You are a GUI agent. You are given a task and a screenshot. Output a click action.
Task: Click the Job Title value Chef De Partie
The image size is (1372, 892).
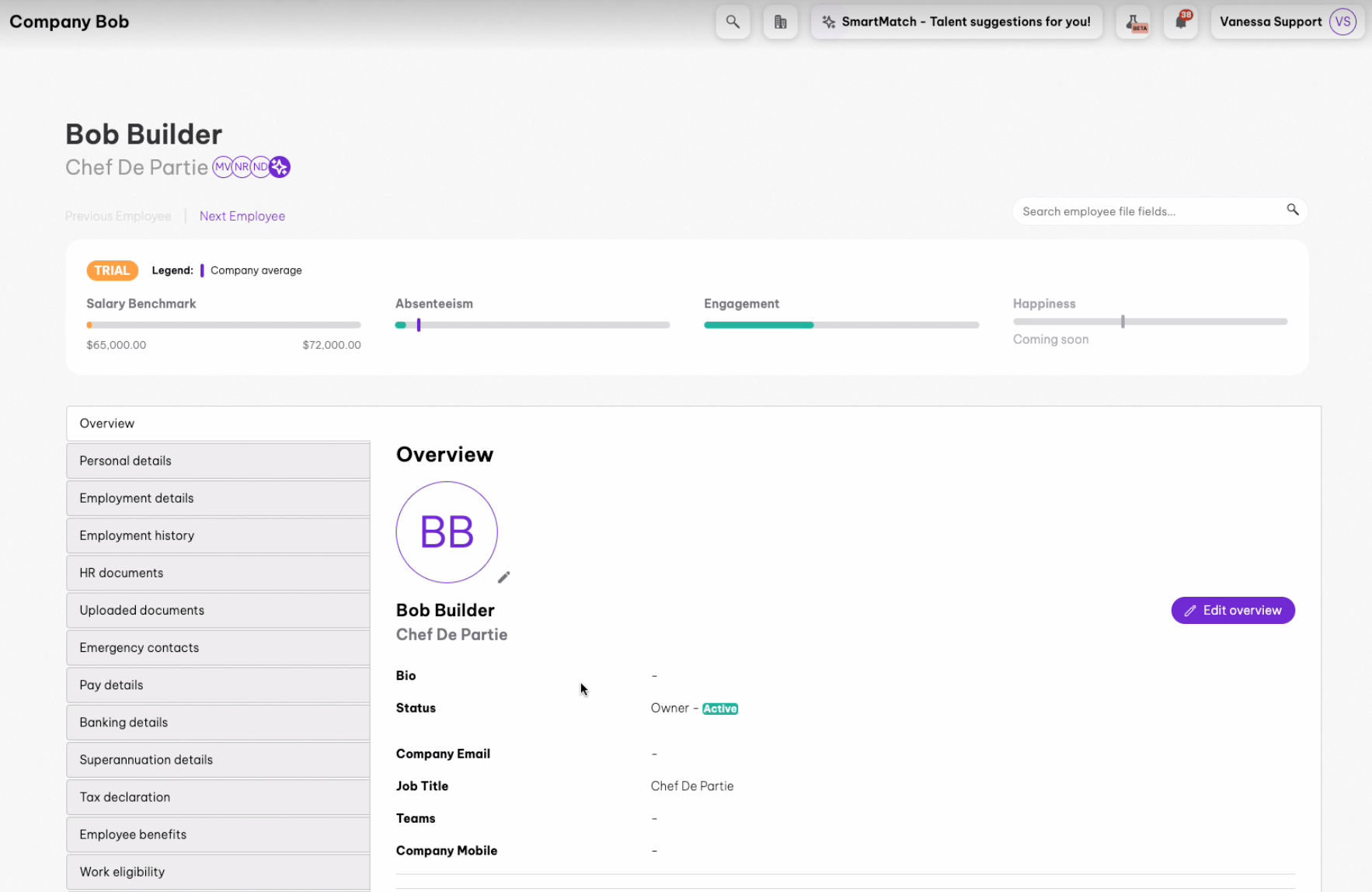[692, 786]
